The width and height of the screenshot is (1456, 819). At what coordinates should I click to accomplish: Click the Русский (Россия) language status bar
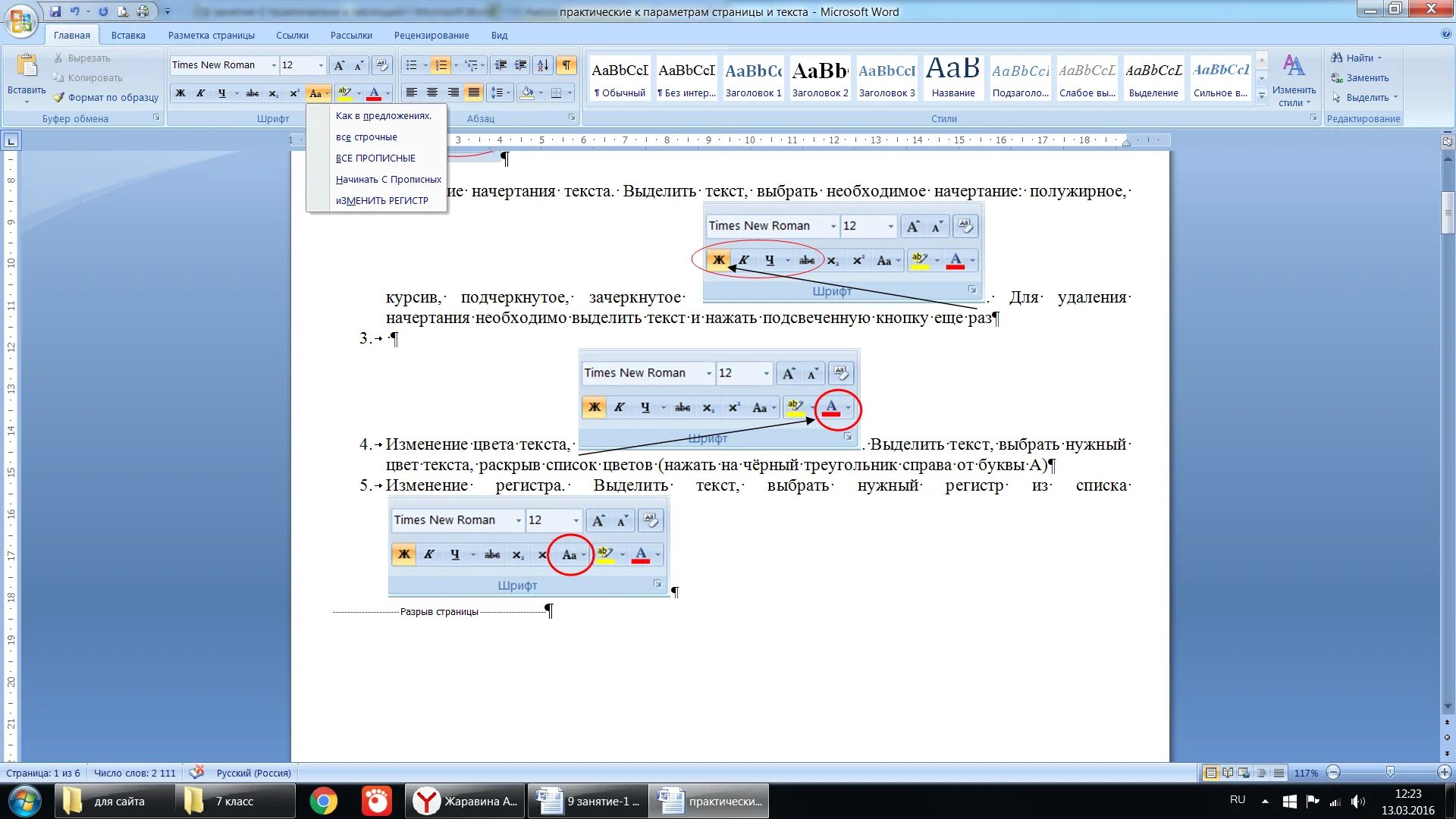(252, 772)
